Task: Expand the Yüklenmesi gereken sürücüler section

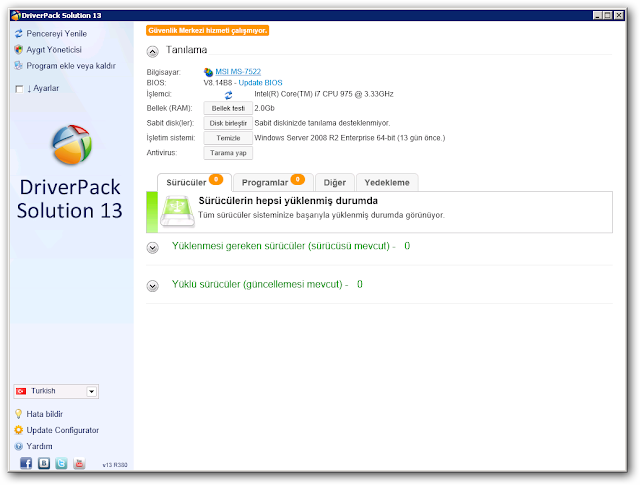Action: 152,247
